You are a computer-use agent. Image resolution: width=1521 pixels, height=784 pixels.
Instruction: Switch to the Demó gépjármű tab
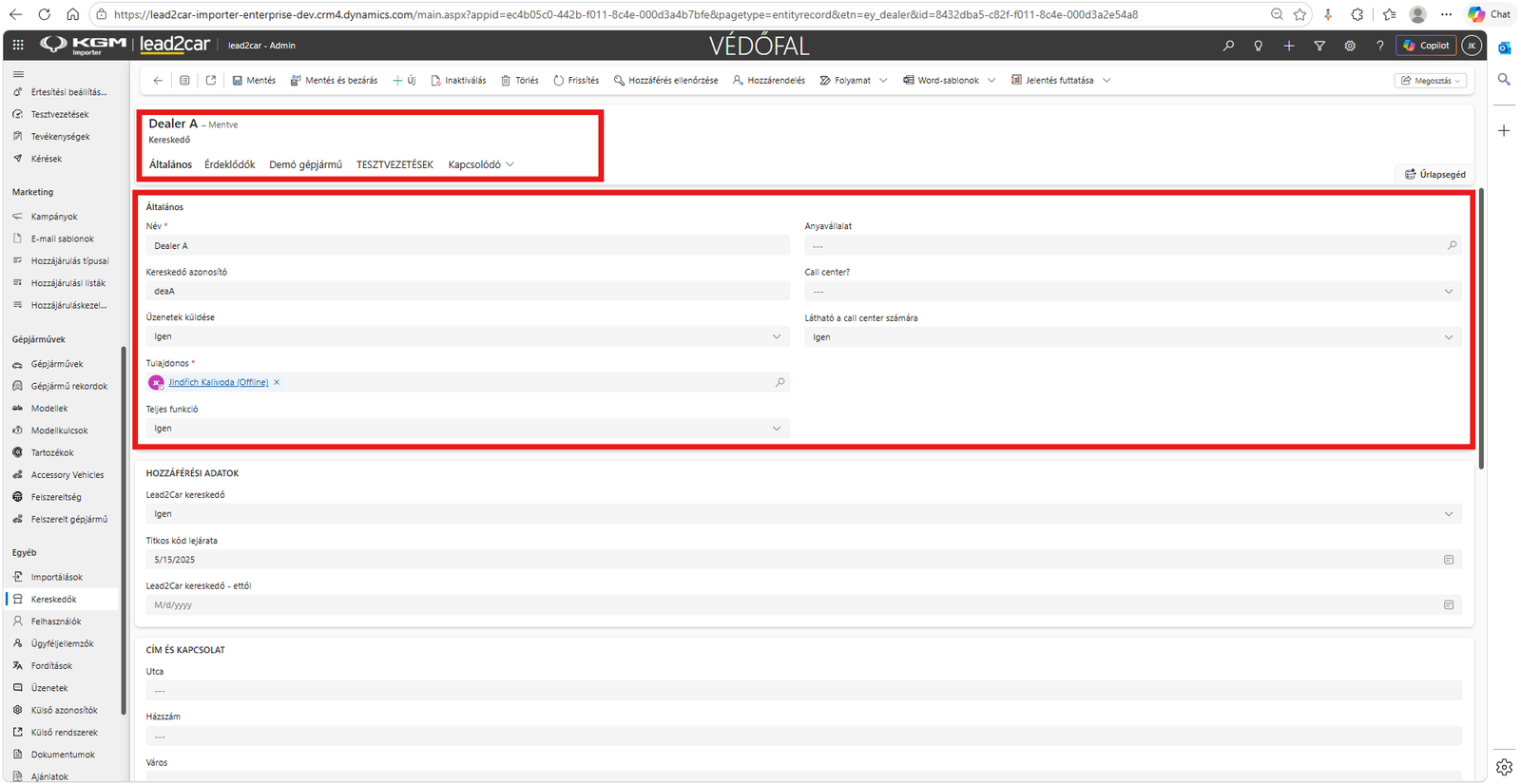click(305, 164)
